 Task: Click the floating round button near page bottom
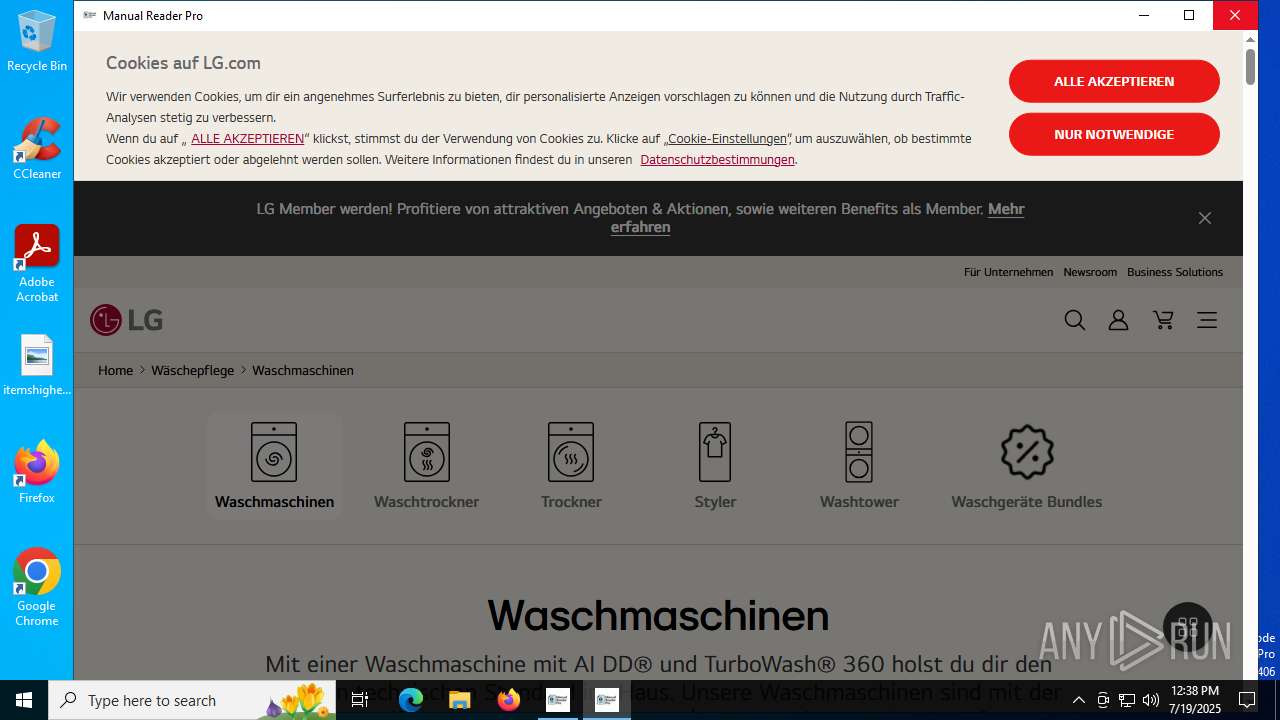click(x=1188, y=628)
